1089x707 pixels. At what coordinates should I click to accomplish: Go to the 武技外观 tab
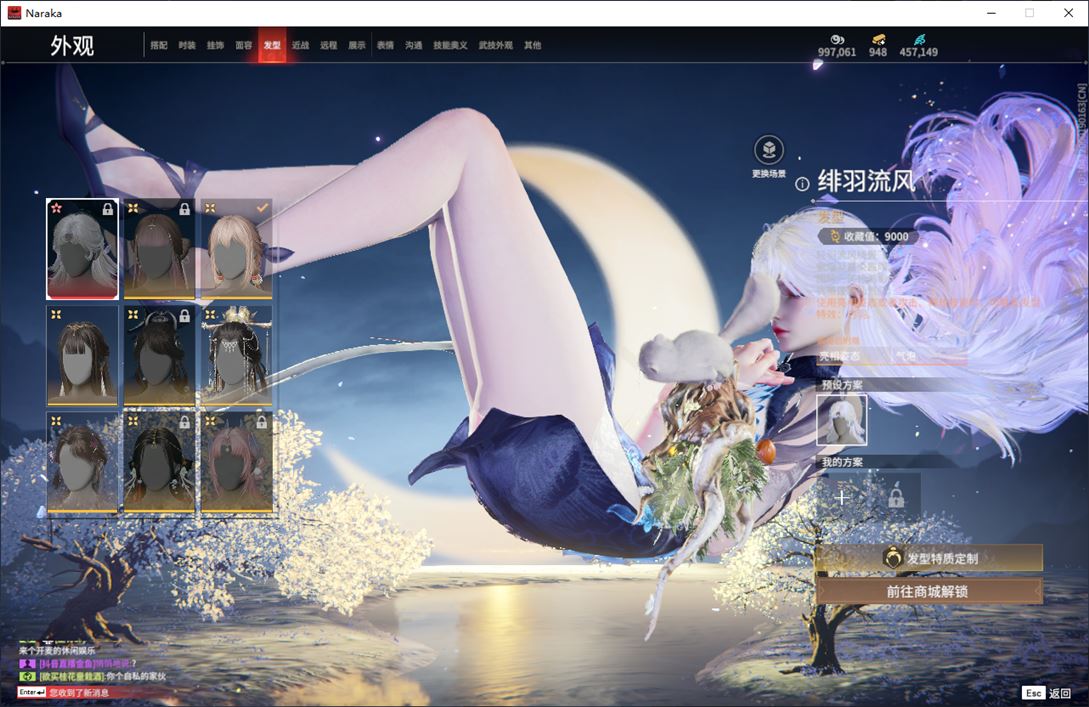point(495,46)
